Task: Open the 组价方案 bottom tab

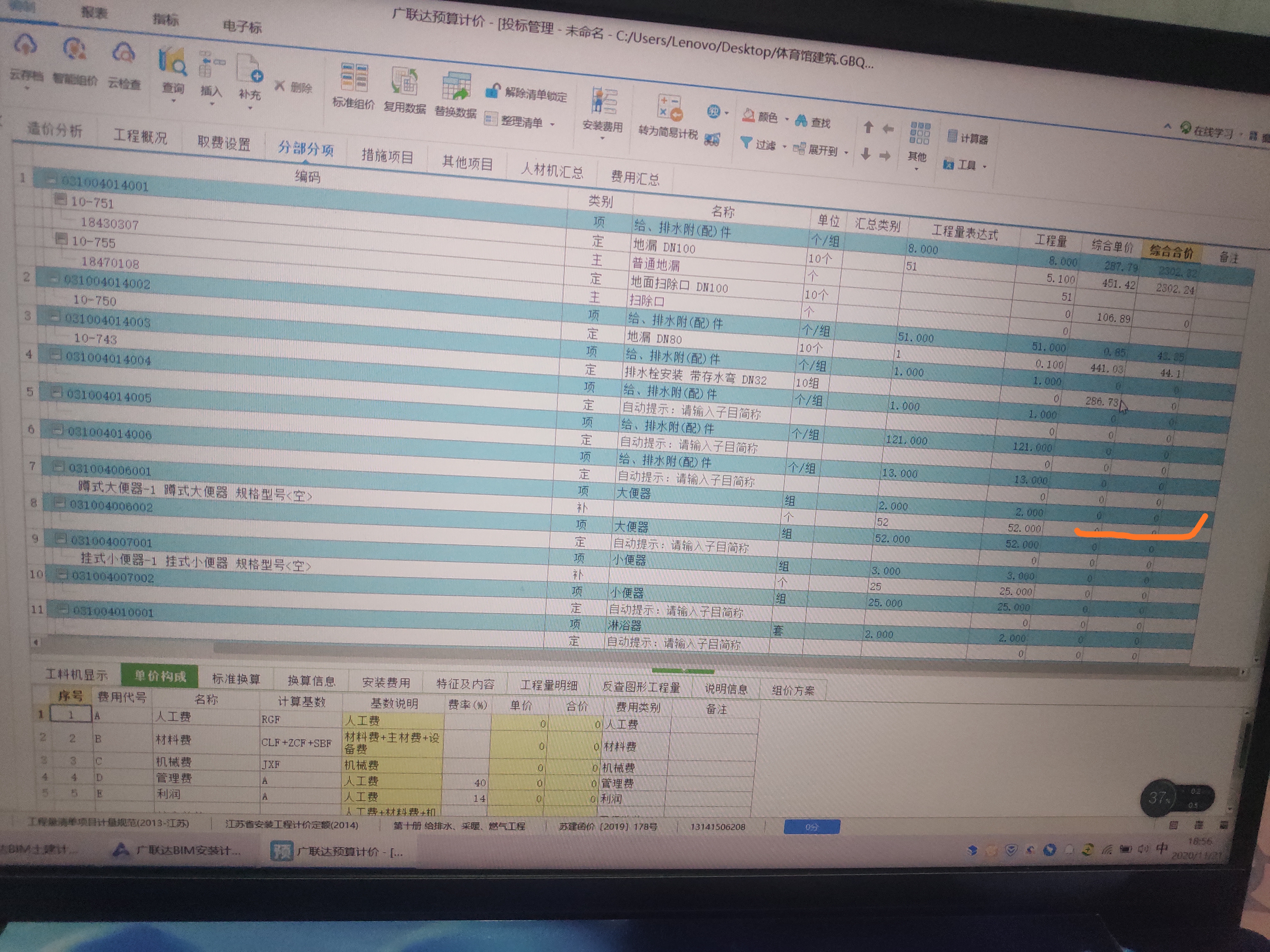Action: point(793,690)
